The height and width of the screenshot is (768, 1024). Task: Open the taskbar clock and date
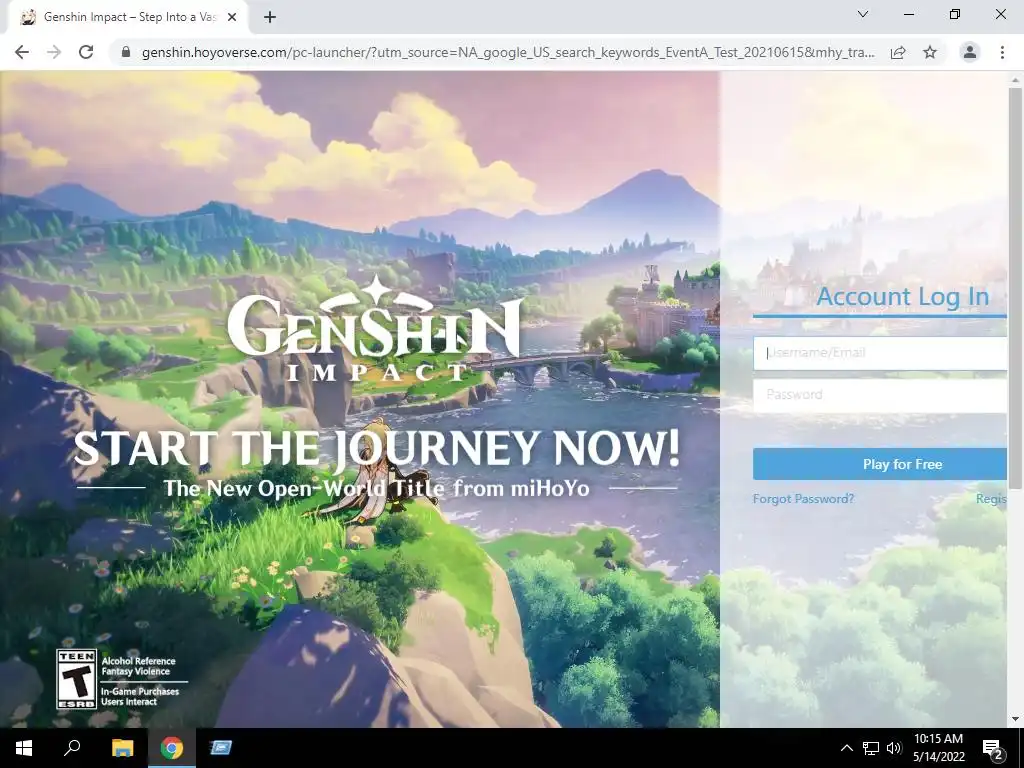point(938,748)
